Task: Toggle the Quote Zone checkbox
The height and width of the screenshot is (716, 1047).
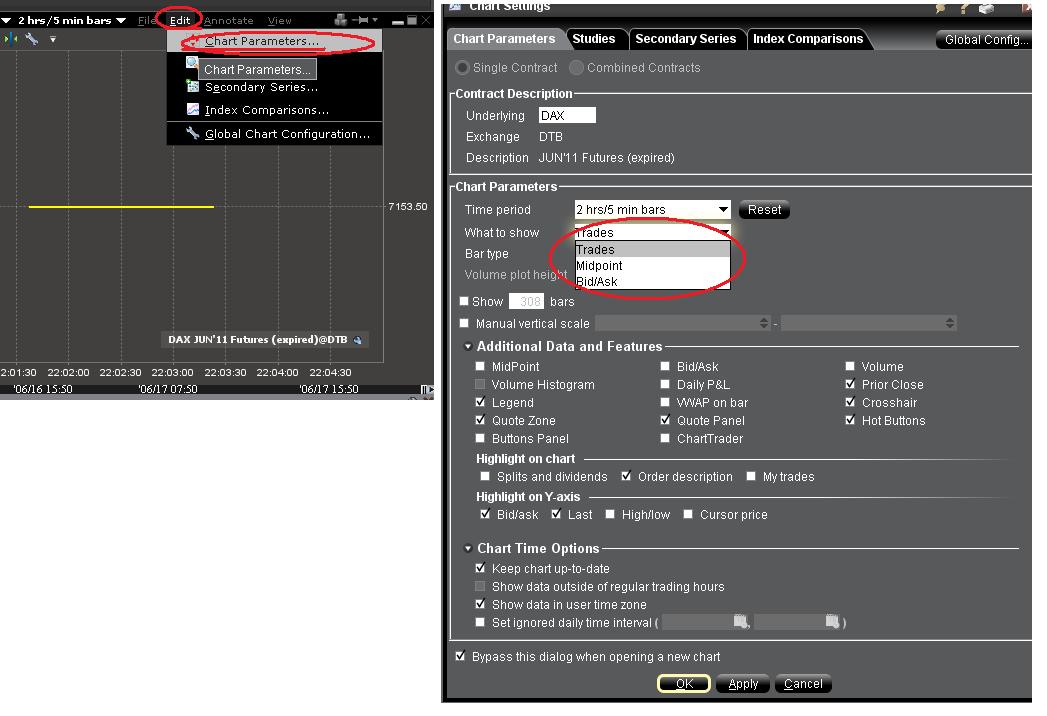Action: click(480, 420)
